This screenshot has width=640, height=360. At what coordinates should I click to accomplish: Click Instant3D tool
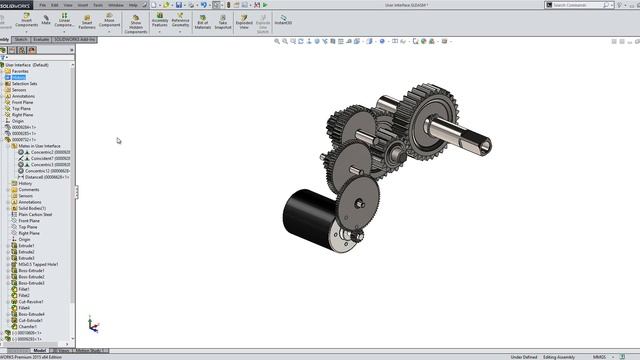pyautogui.click(x=283, y=20)
